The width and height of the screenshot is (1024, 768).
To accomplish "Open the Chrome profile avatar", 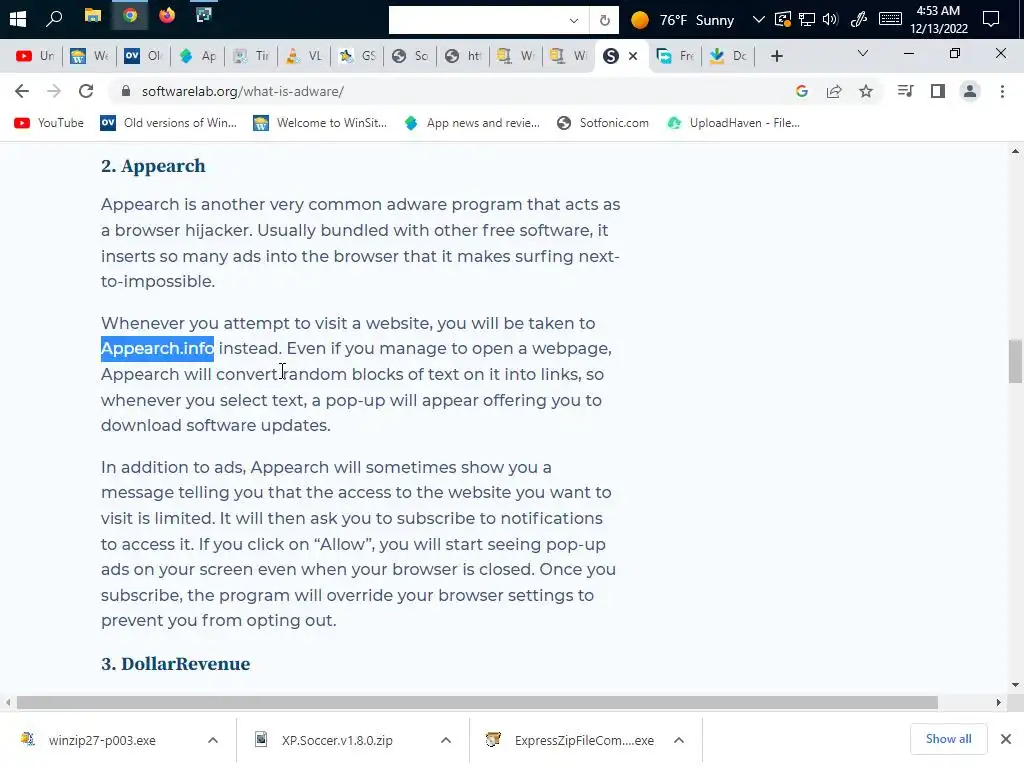I will [x=970, y=91].
